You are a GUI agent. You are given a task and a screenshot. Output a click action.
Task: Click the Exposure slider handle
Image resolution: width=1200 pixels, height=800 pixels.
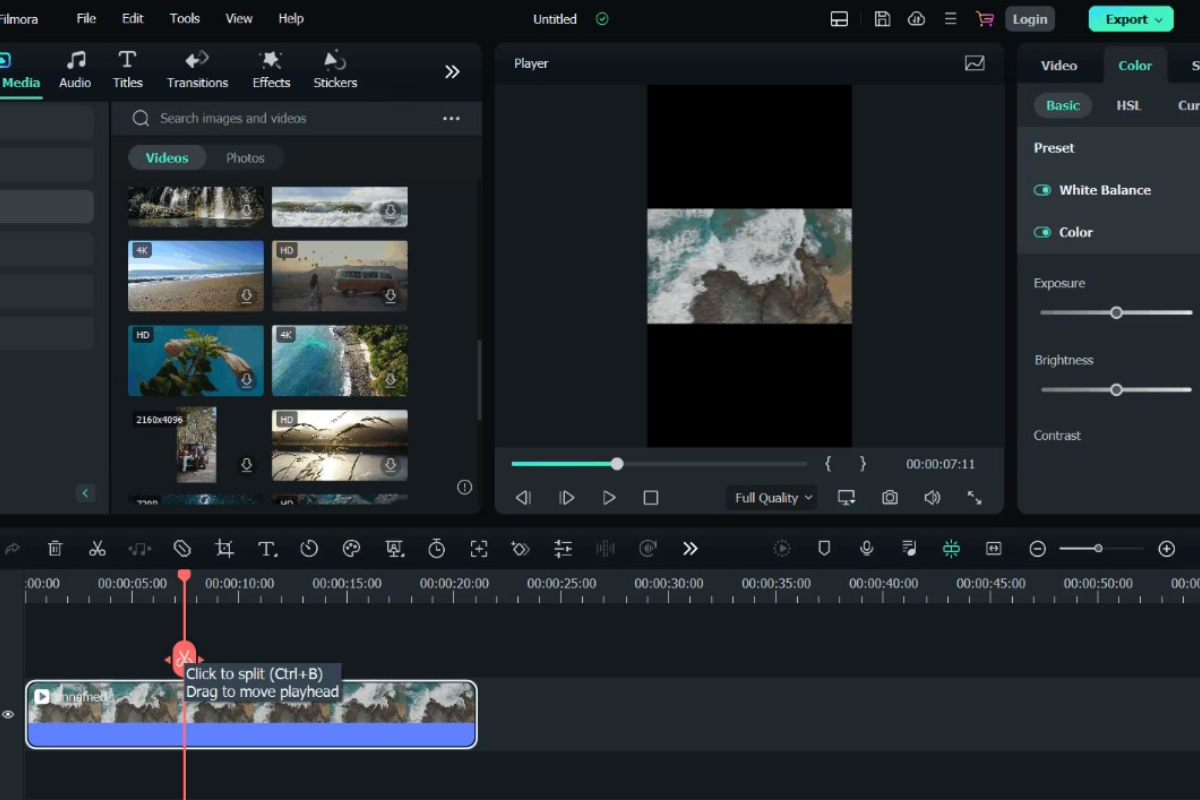[1116, 313]
